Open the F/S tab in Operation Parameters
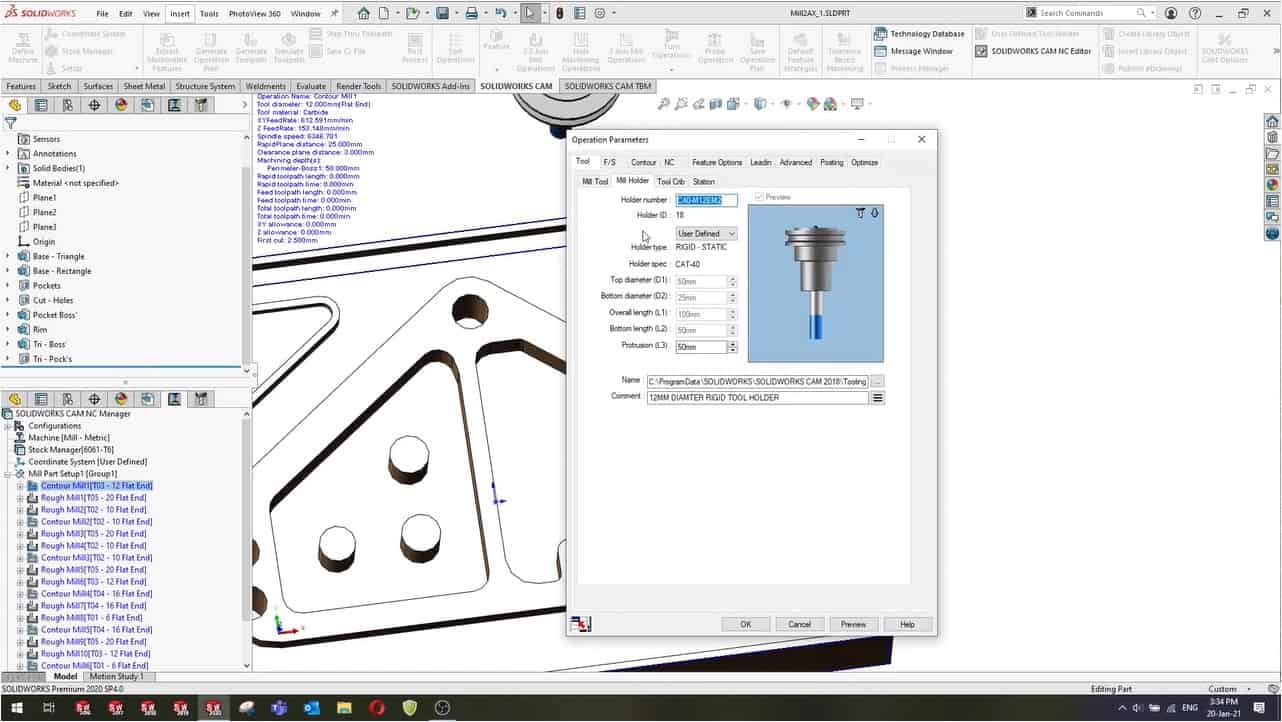 click(x=609, y=162)
